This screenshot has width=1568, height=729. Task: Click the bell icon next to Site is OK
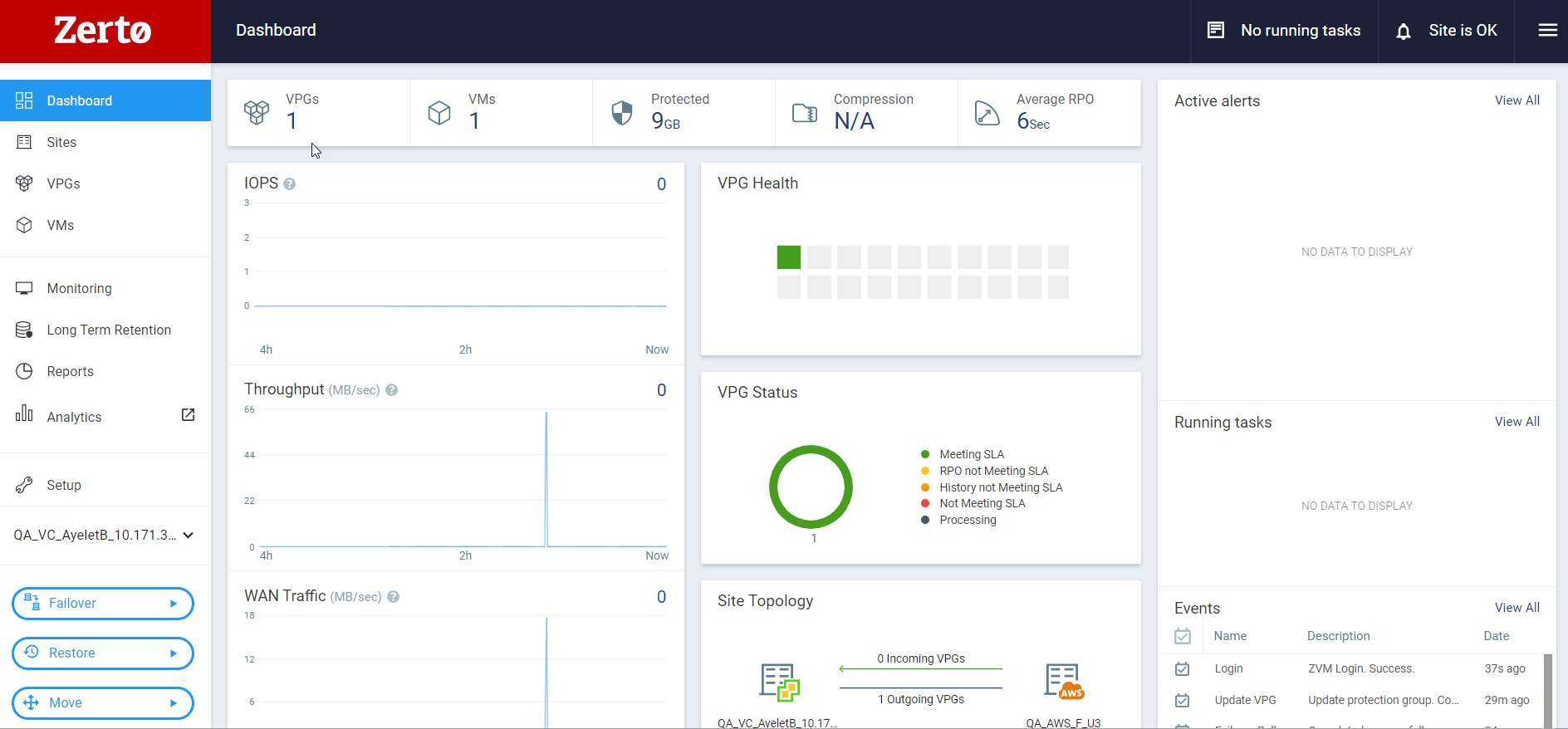coord(1404,32)
